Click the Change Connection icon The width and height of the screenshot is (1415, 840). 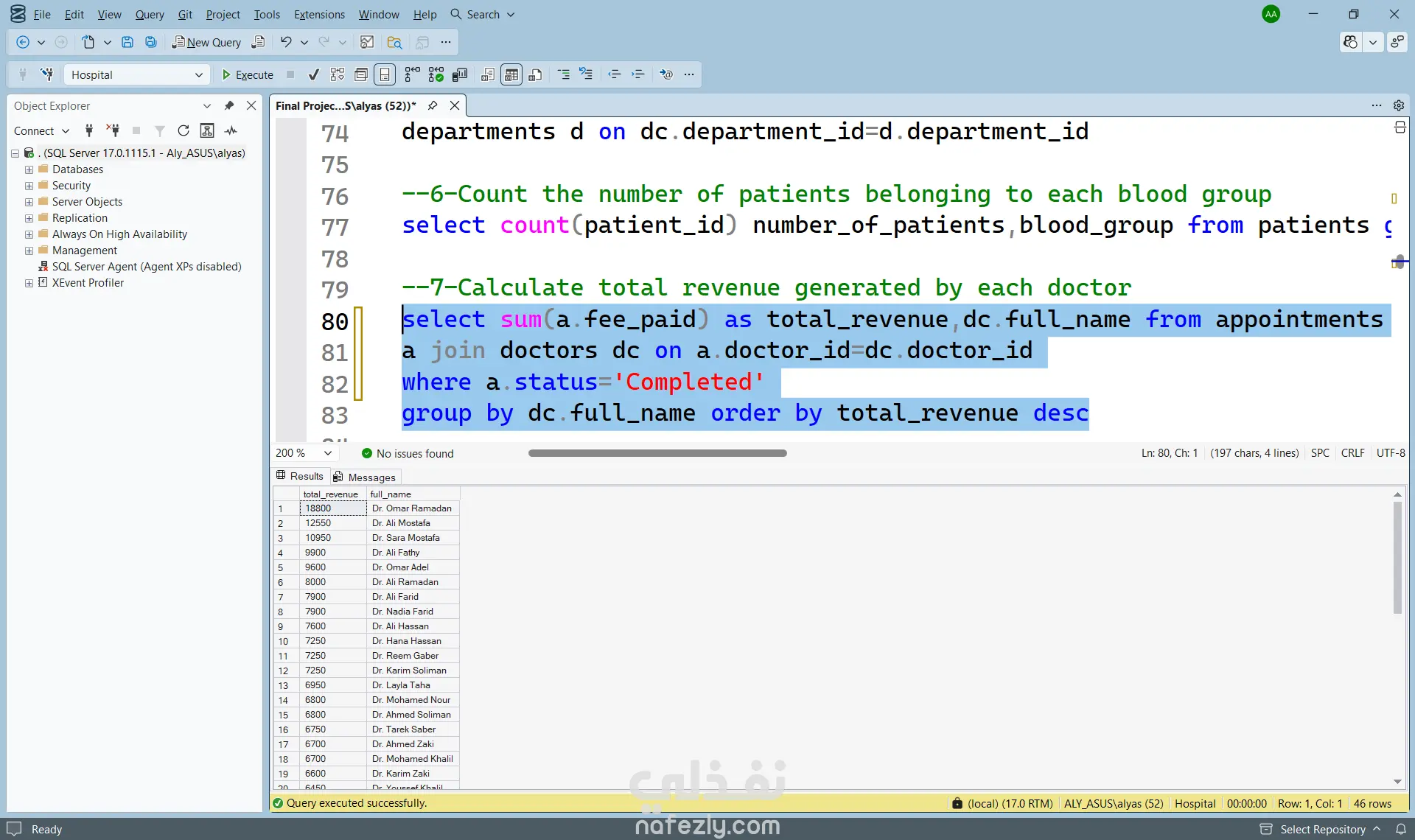tap(47, 74)
